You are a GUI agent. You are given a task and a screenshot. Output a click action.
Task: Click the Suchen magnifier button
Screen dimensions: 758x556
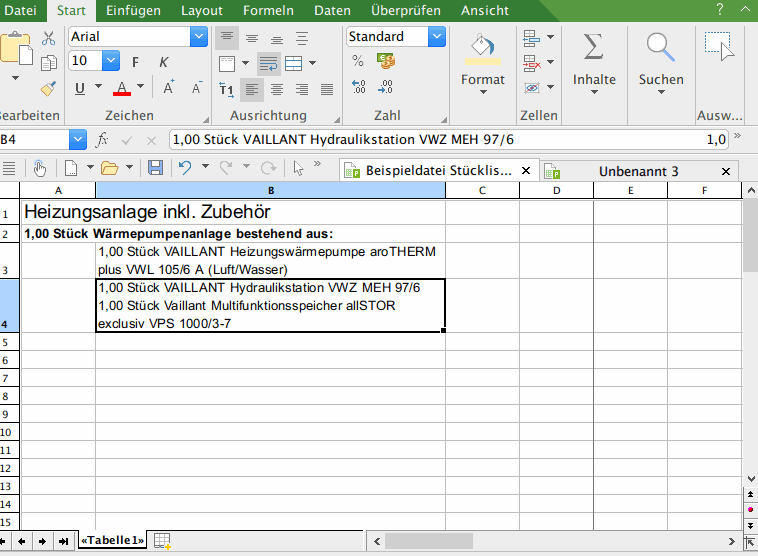661,63
